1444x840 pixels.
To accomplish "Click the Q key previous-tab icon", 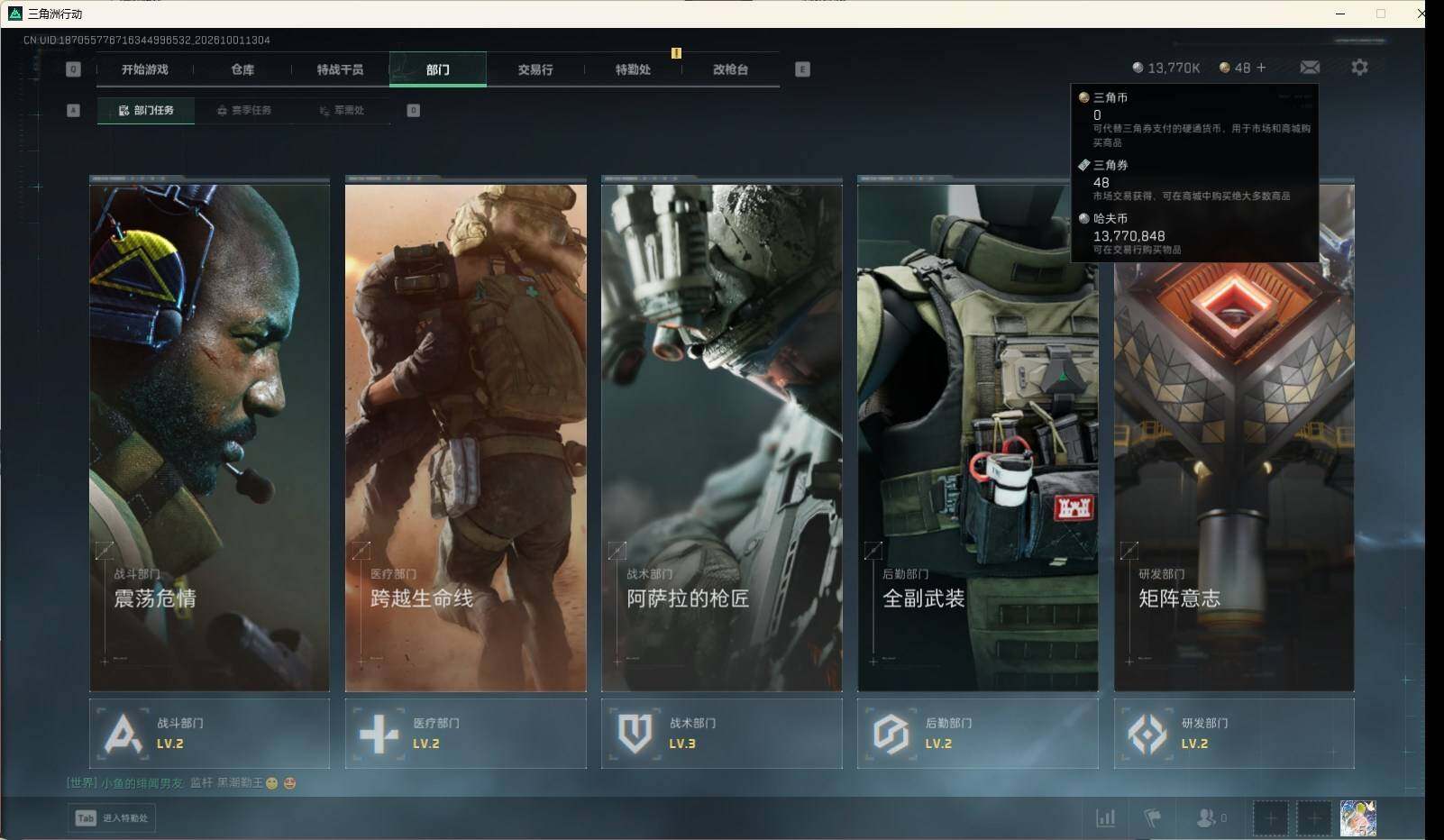I will coord(74,69).
